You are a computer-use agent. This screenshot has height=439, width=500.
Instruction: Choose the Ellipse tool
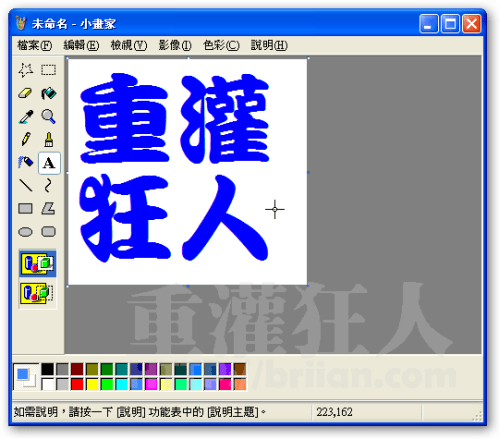26,232
